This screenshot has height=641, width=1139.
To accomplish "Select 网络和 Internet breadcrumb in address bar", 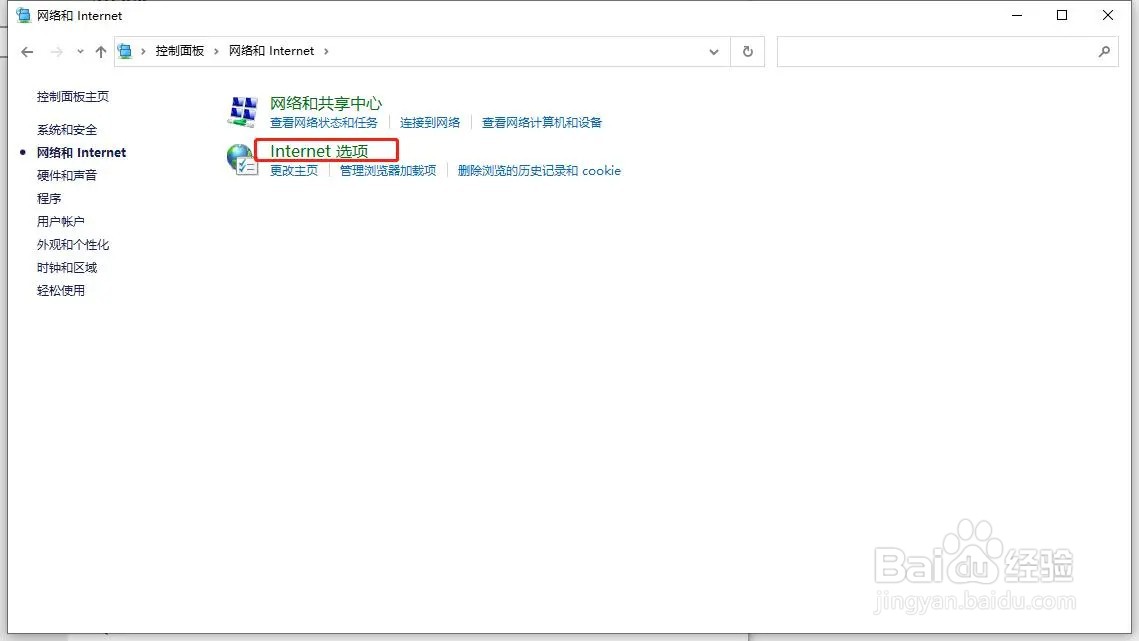I will 272,51.
